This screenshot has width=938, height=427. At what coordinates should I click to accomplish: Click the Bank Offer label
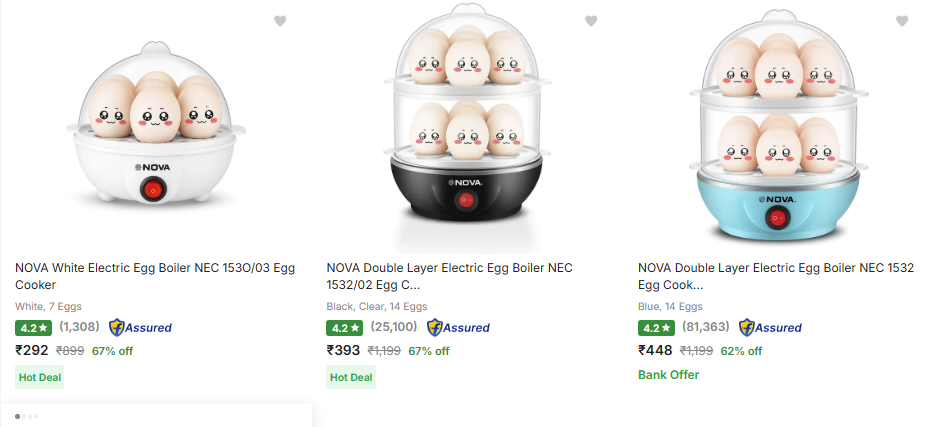[668, 375]
